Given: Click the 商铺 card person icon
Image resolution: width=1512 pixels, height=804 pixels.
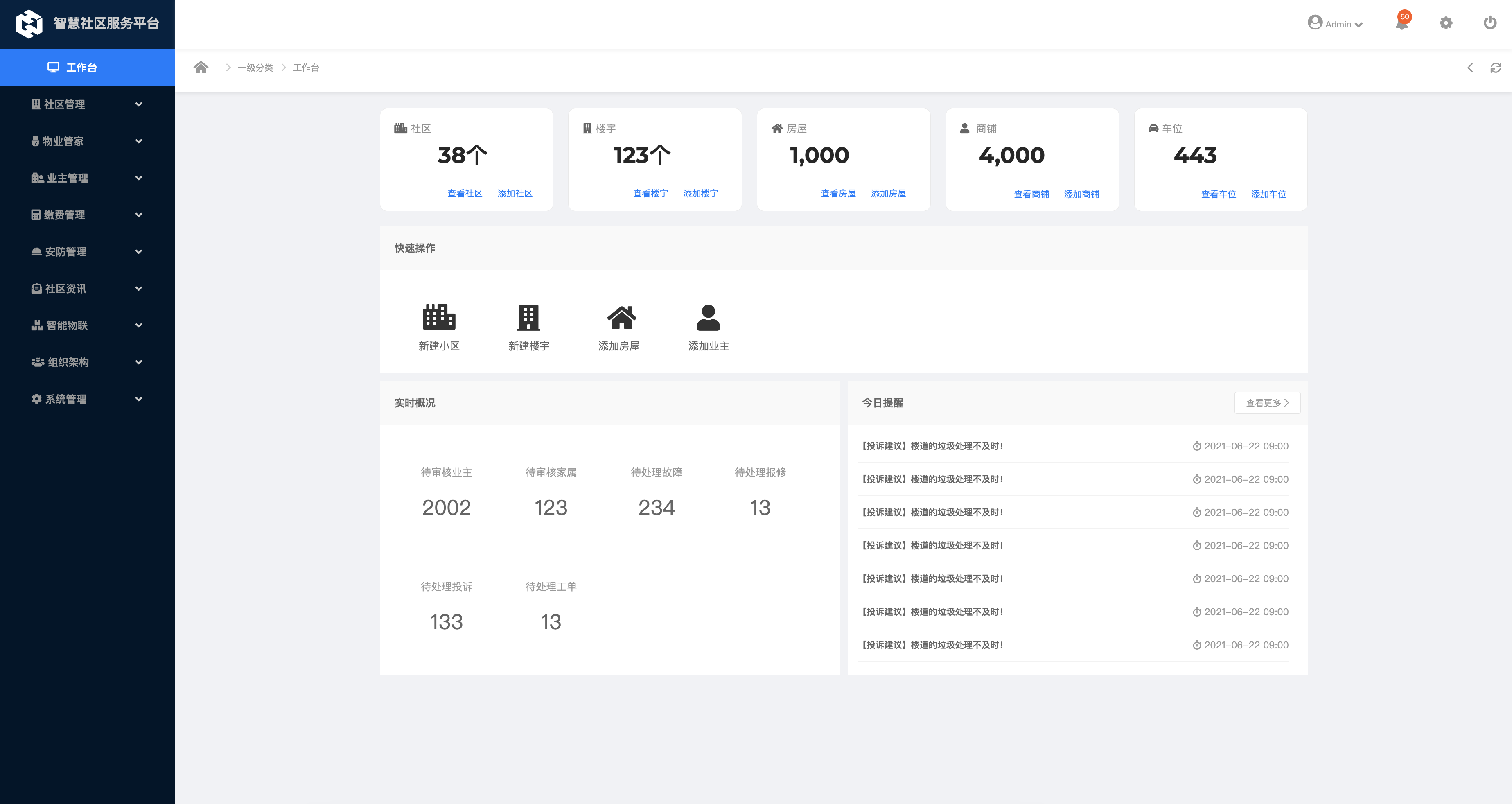Looking at the screenshot, I should click(x=964, y=128).
